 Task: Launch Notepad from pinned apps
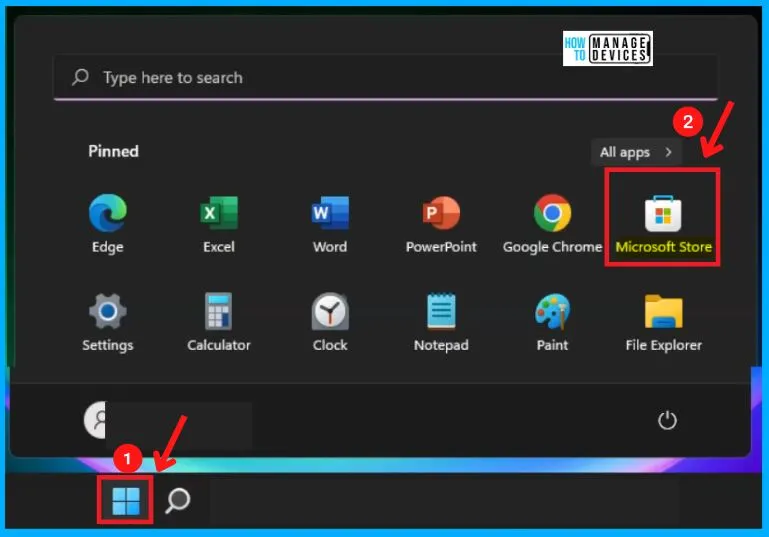441,322
